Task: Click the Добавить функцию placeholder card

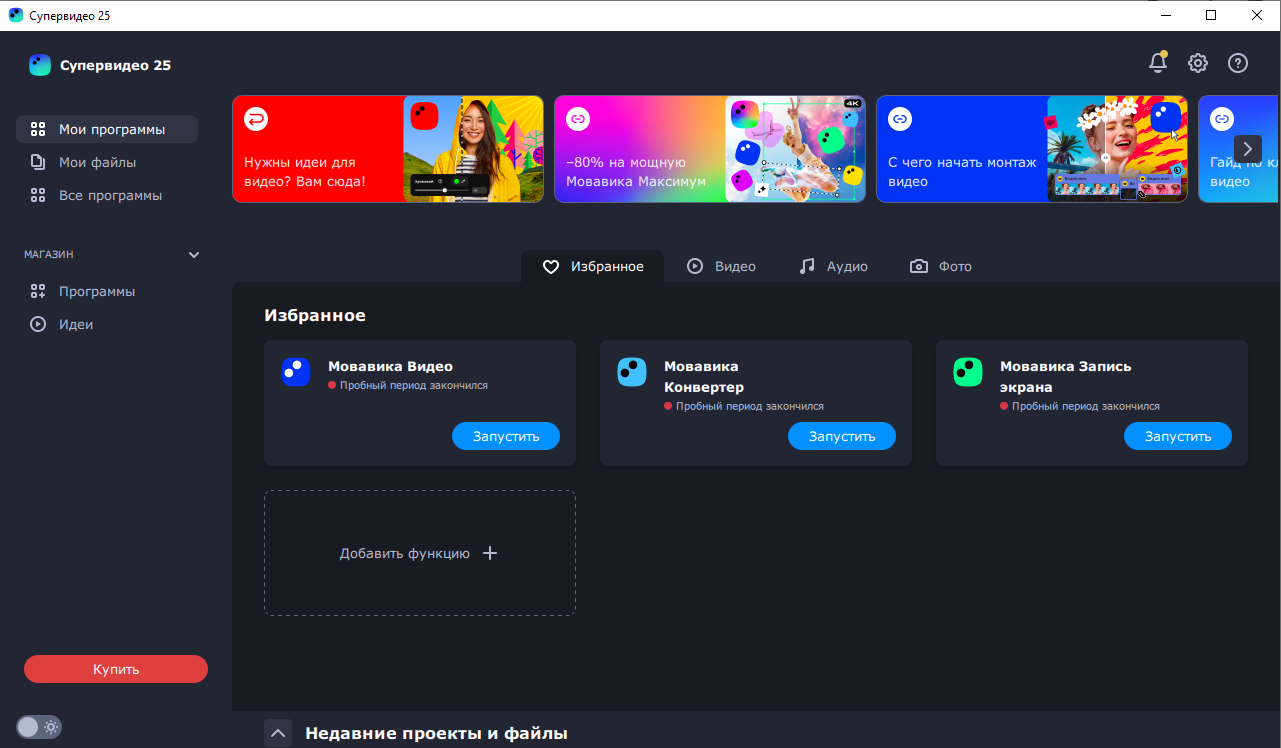Action: (420, 553)
